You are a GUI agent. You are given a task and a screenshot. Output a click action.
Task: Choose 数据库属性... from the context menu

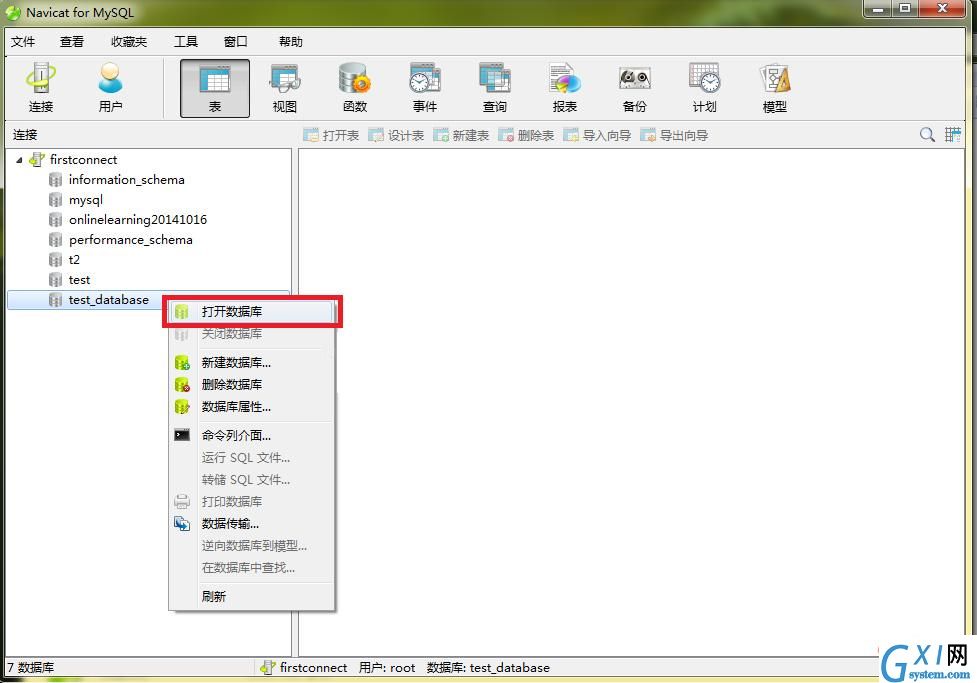click(x=252, y=407)
